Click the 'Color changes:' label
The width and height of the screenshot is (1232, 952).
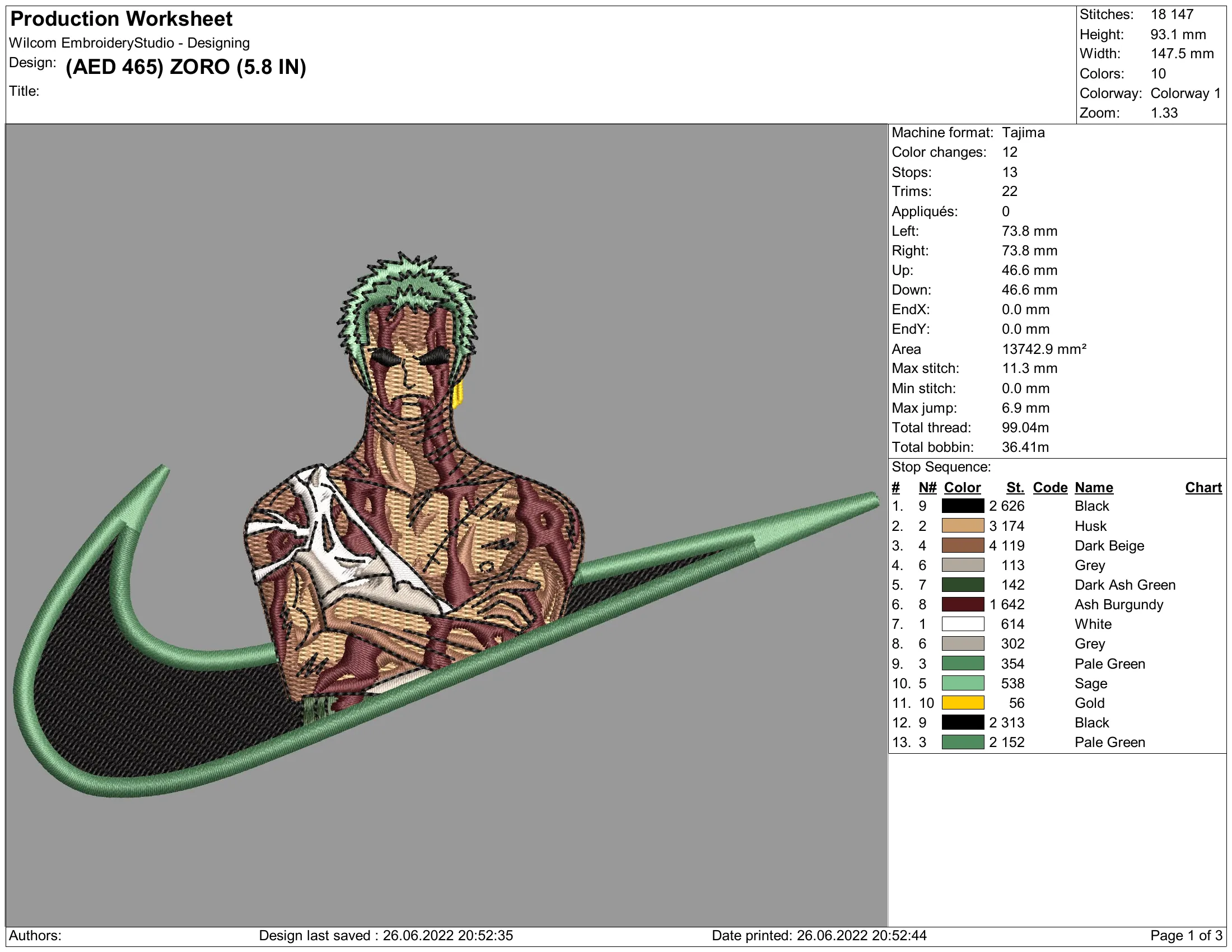[939, 152]
